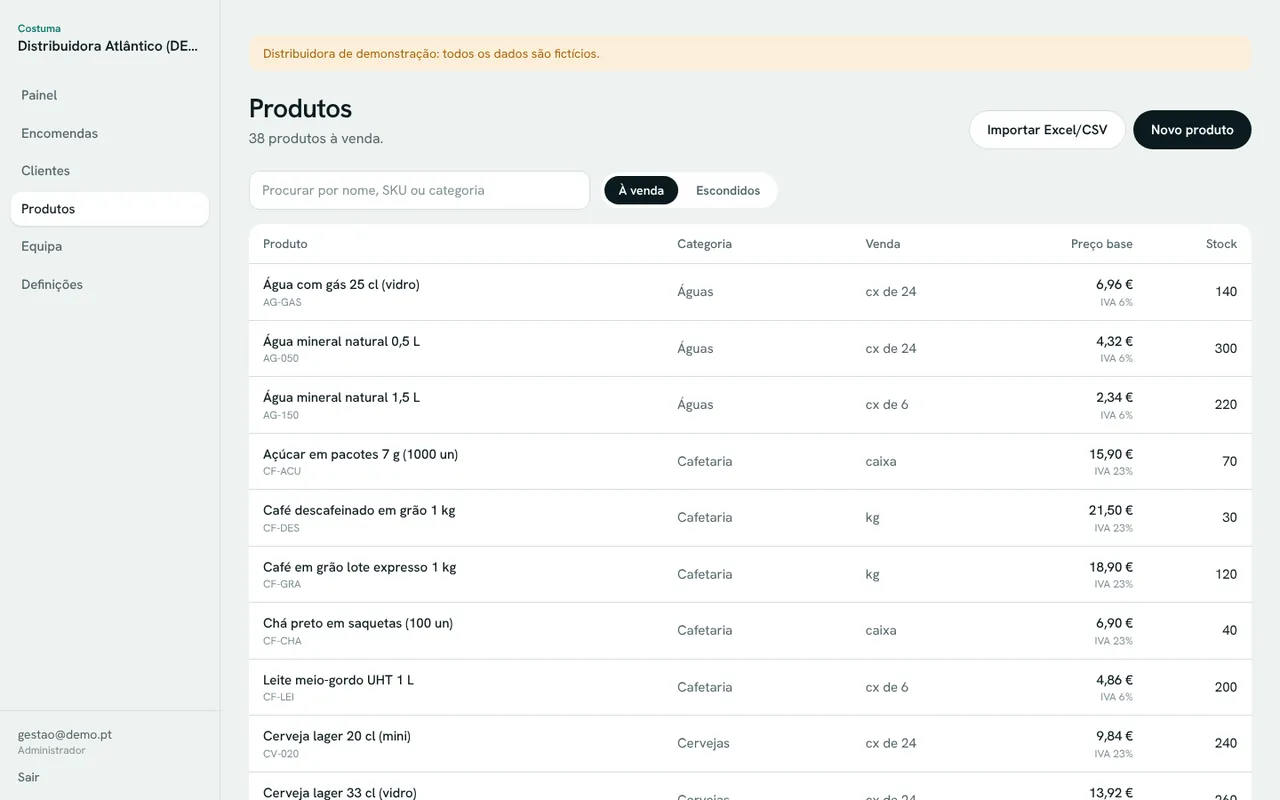Click the Produto column header
Image resolution: width=1280 pixels, height=800 pixels.
point(285,244)
